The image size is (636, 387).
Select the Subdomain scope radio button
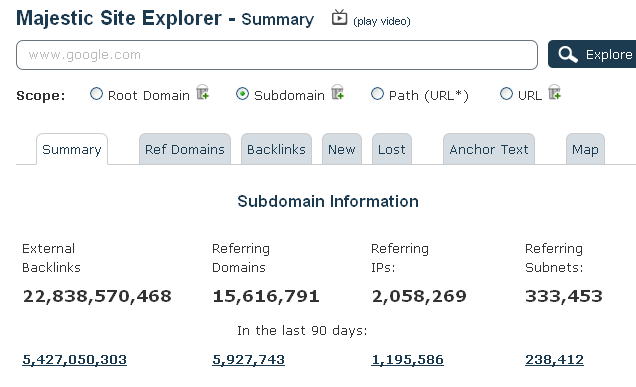(242, 94)
